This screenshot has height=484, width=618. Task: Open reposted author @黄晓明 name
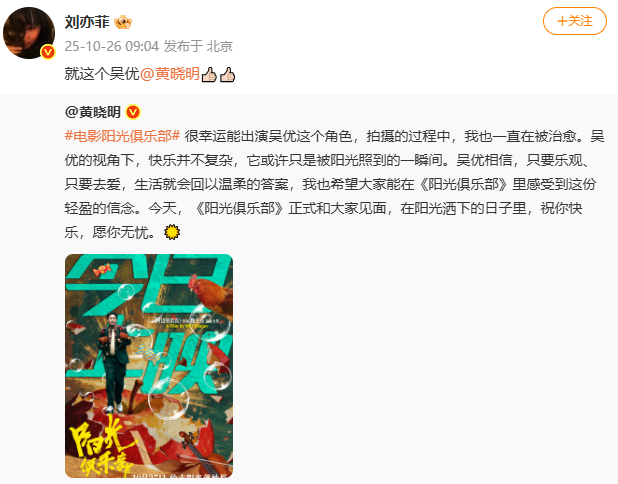coord(93,112)
